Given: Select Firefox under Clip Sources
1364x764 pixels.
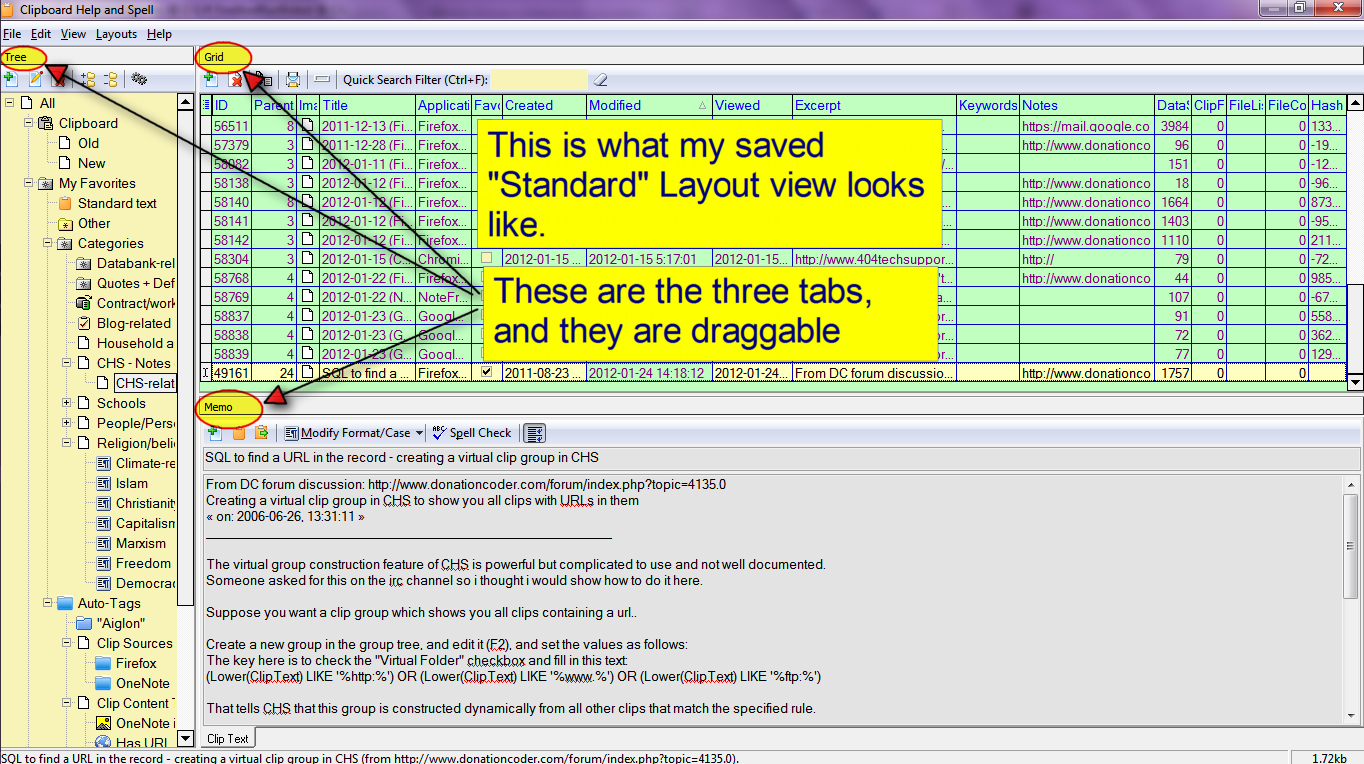Looking at the screenshot, I should pyautogui.click(x=136, y=663).
